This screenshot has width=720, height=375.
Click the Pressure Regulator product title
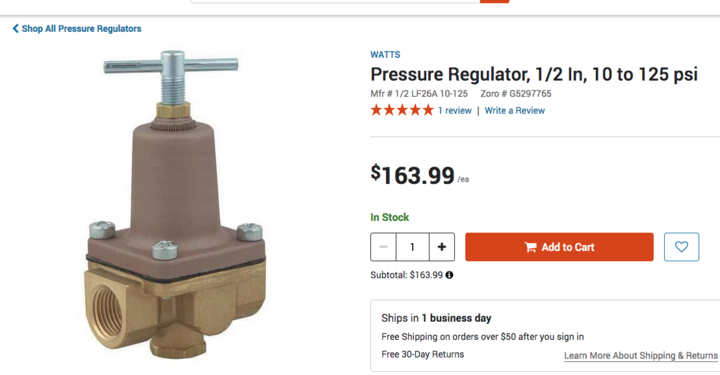(534, 74)
